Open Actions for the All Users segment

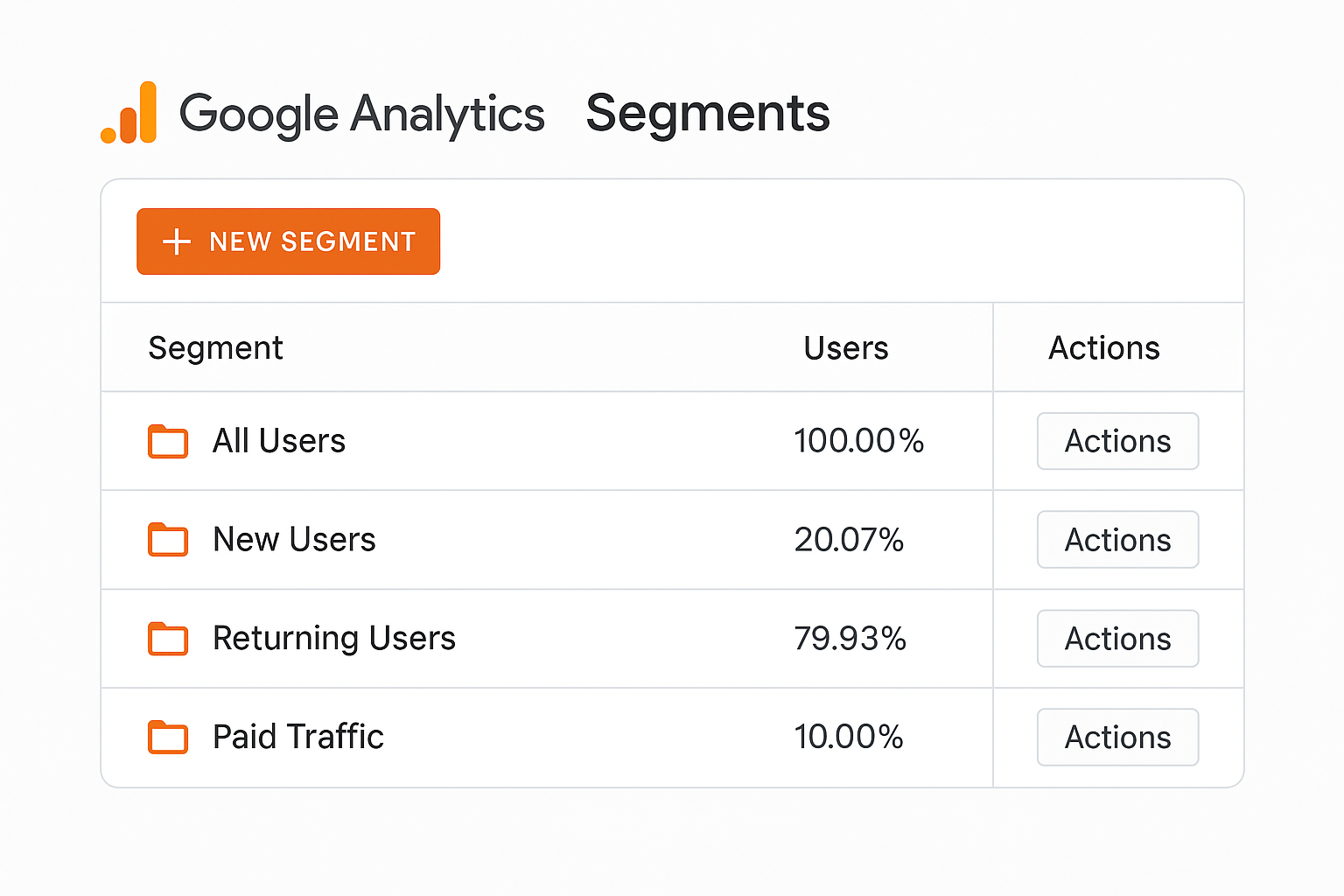(x=1117, y=441)
